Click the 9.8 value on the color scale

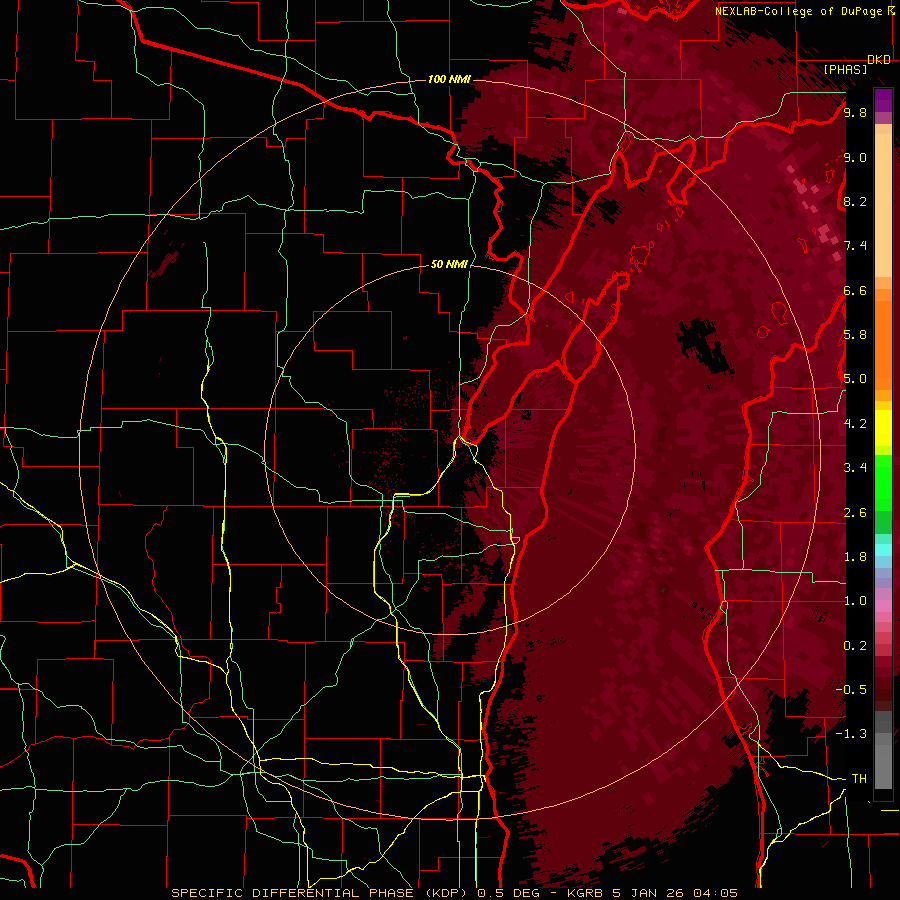[855, 112]
